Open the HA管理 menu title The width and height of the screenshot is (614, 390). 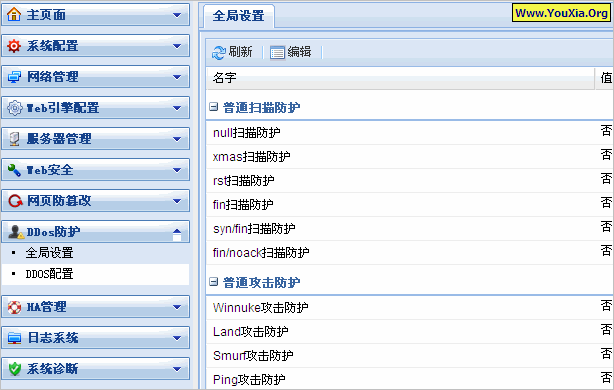pos(46,307)
